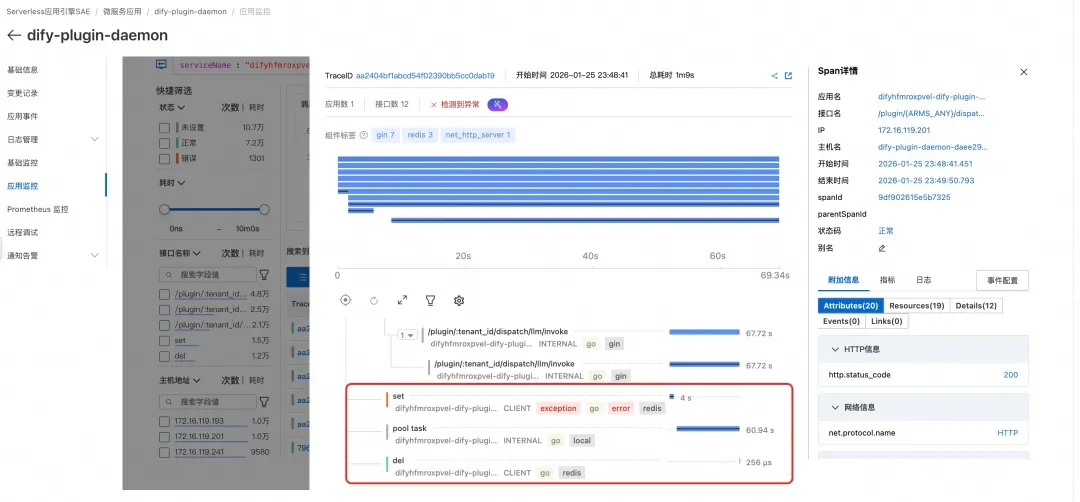Click Serverless应用引擎SAE breadcrumb

coord(48,12)
